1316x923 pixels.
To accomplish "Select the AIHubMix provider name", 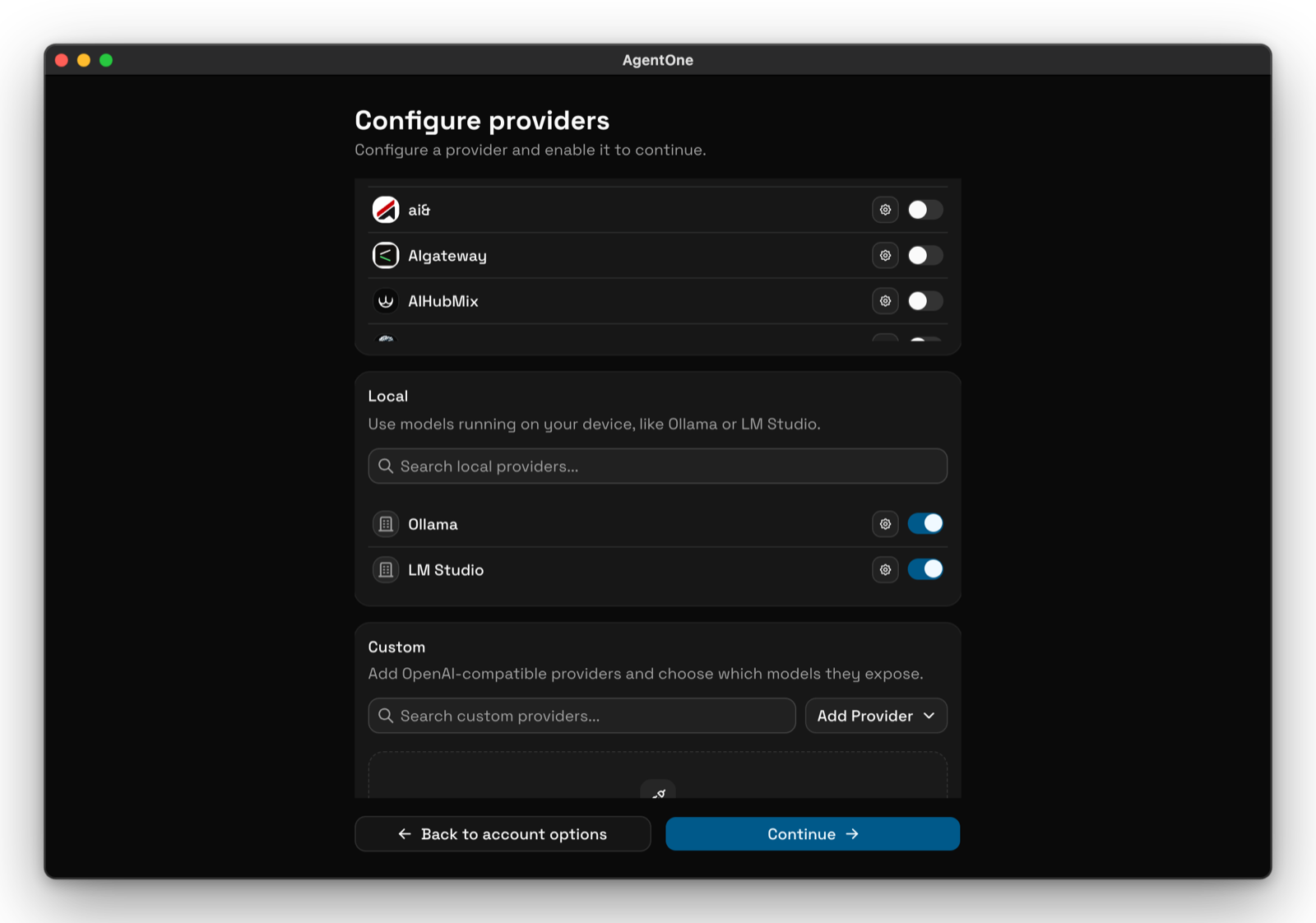I will (443, 301).
